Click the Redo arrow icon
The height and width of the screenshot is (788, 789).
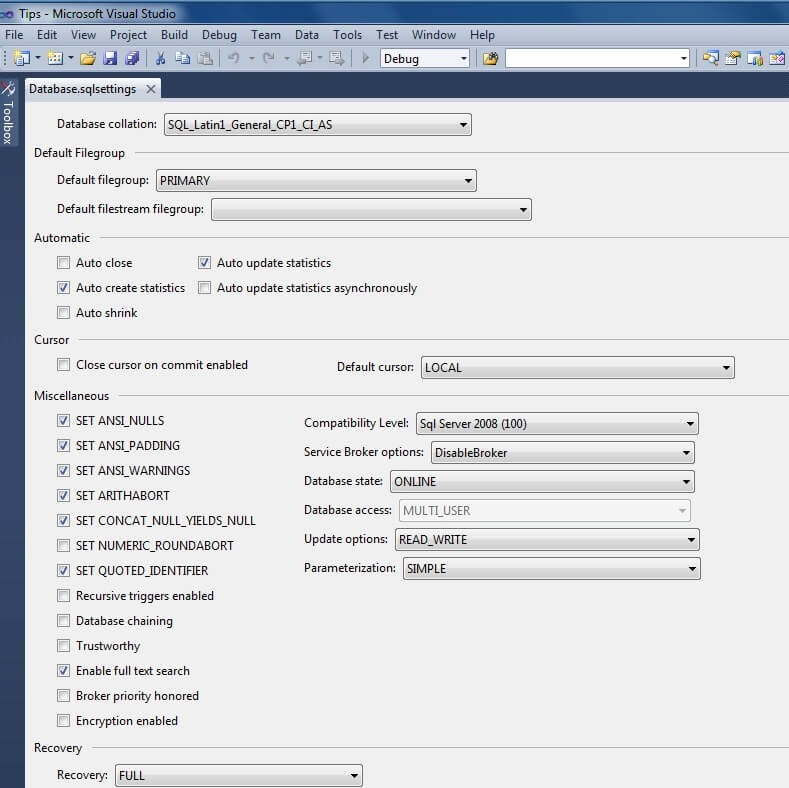269,58
